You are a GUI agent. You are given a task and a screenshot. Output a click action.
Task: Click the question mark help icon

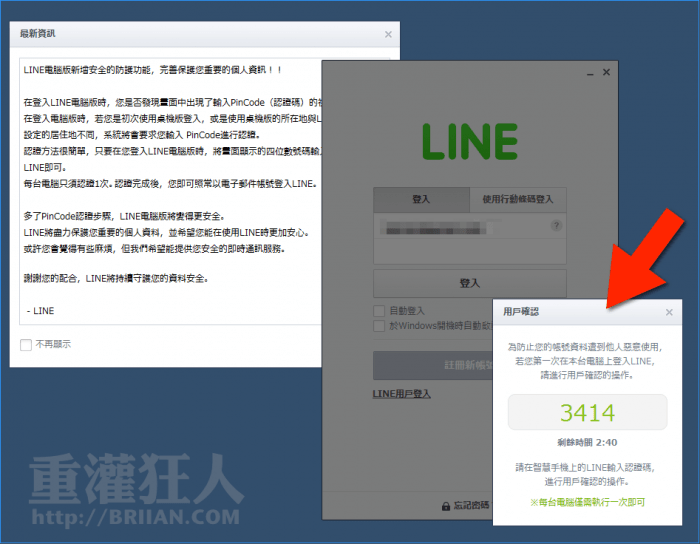(556, 225)
